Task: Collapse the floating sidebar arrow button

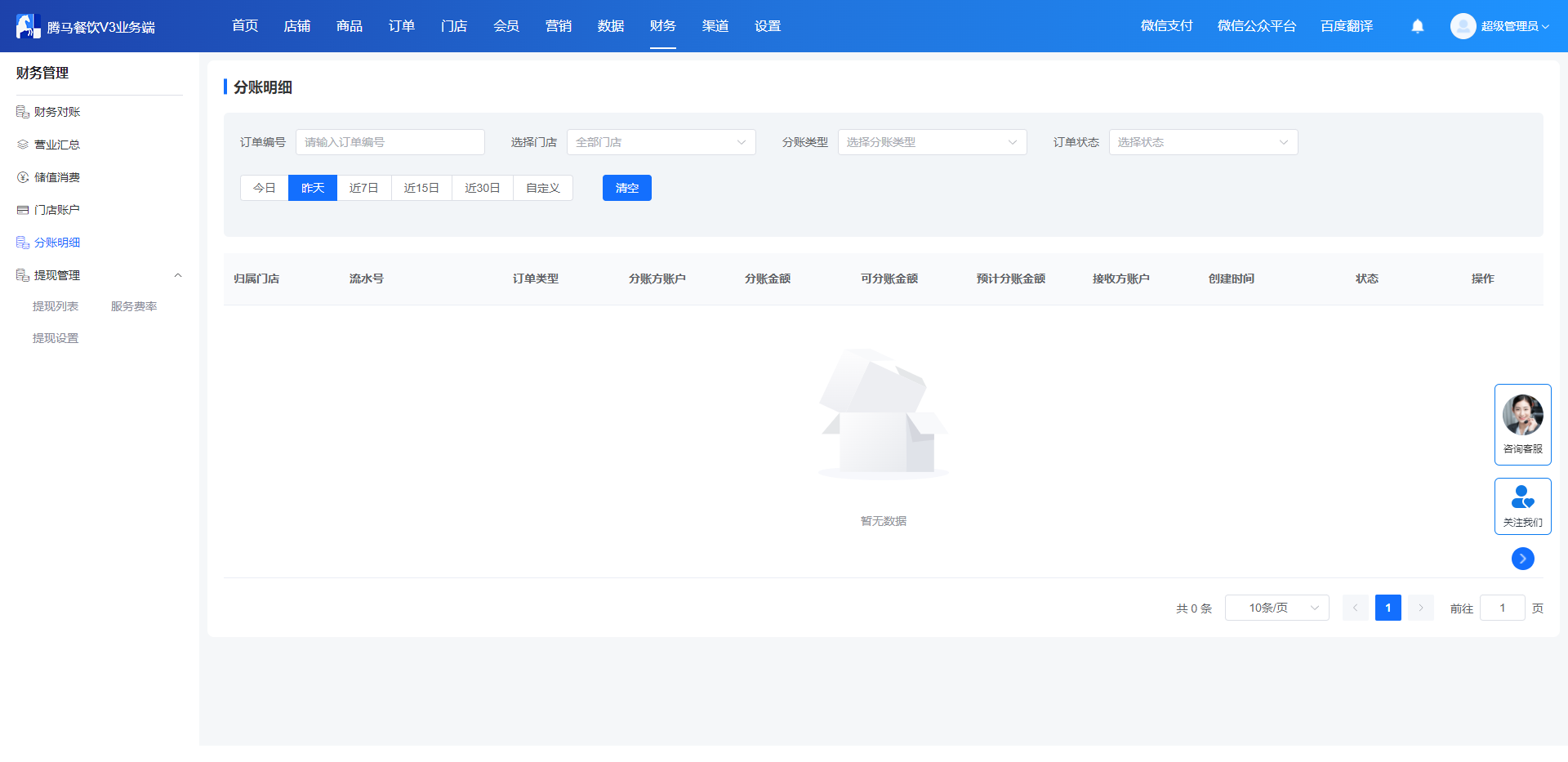Action: point(1522,559)
